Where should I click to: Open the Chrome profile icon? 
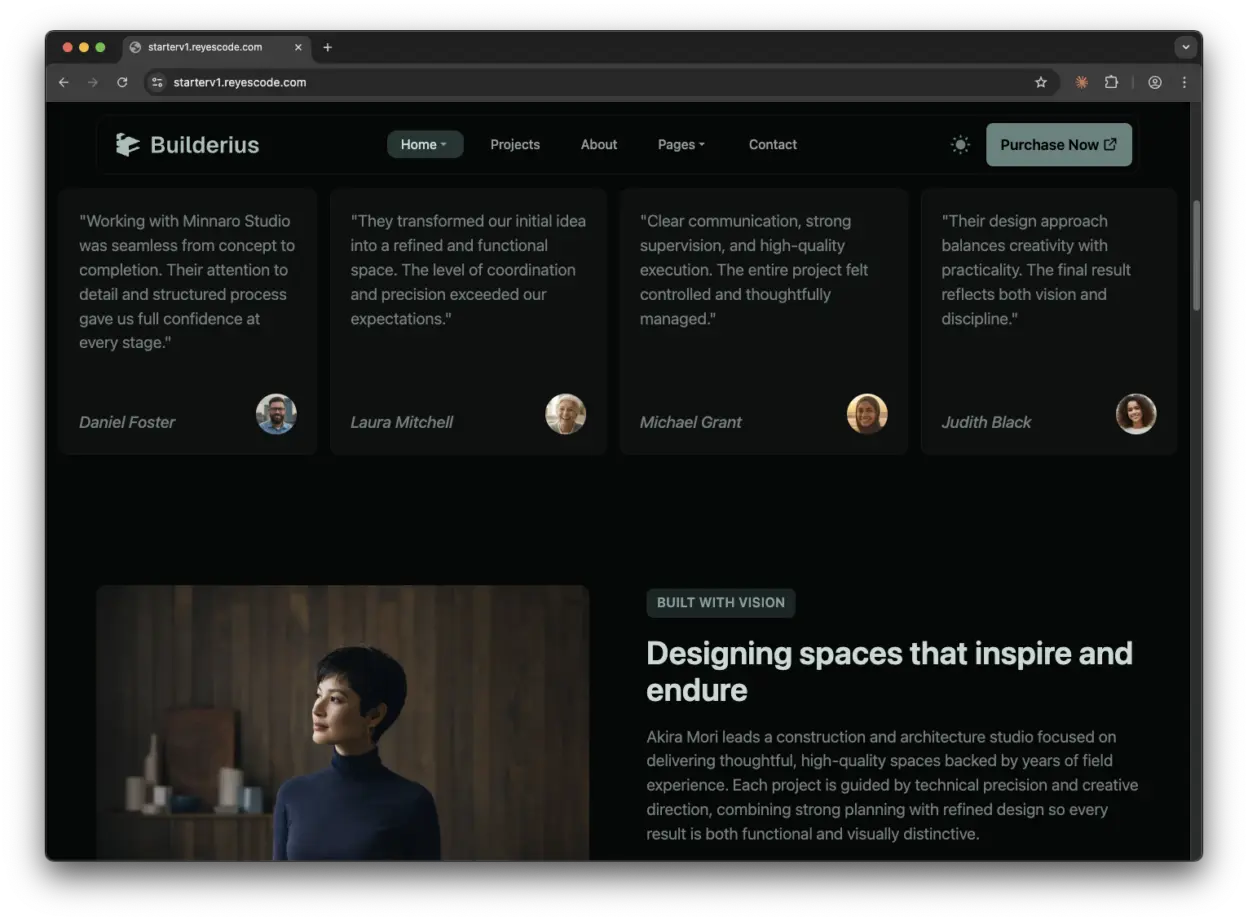[x=1155, y=83]
